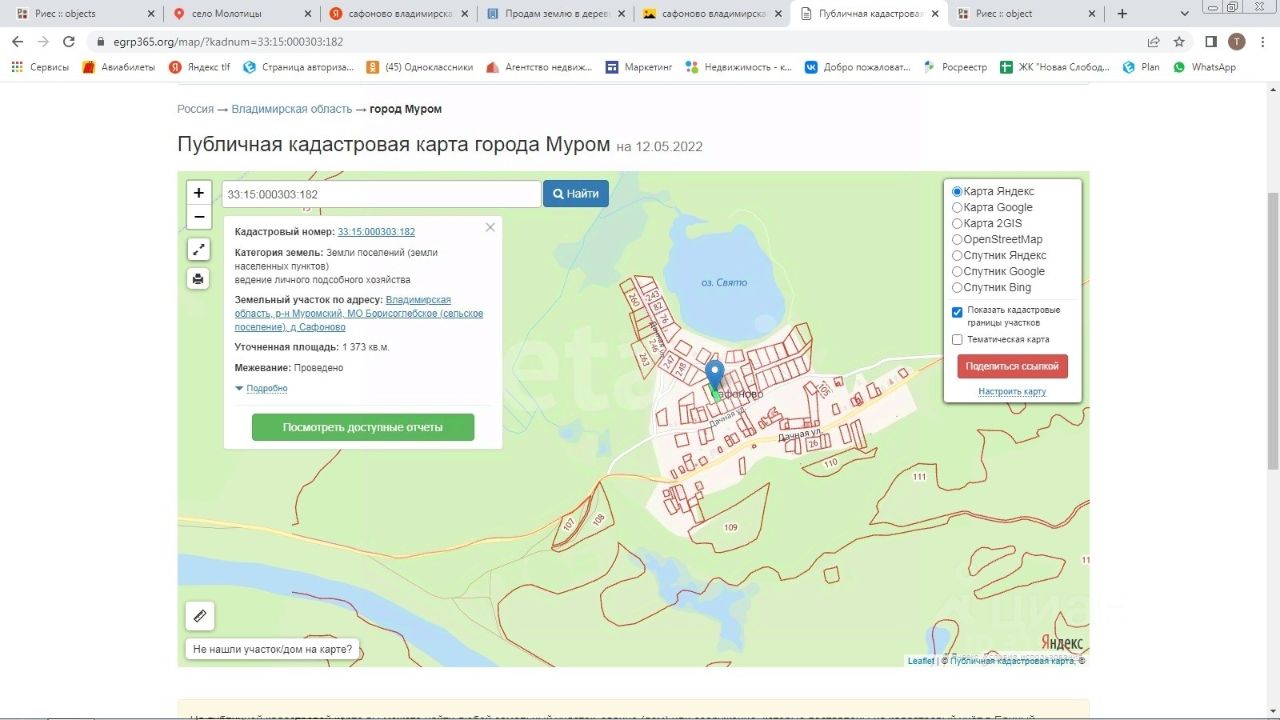Zoom out the map with minus button
The height and width of the screenshot is (720, 1280).
click(x=199, y=217)
